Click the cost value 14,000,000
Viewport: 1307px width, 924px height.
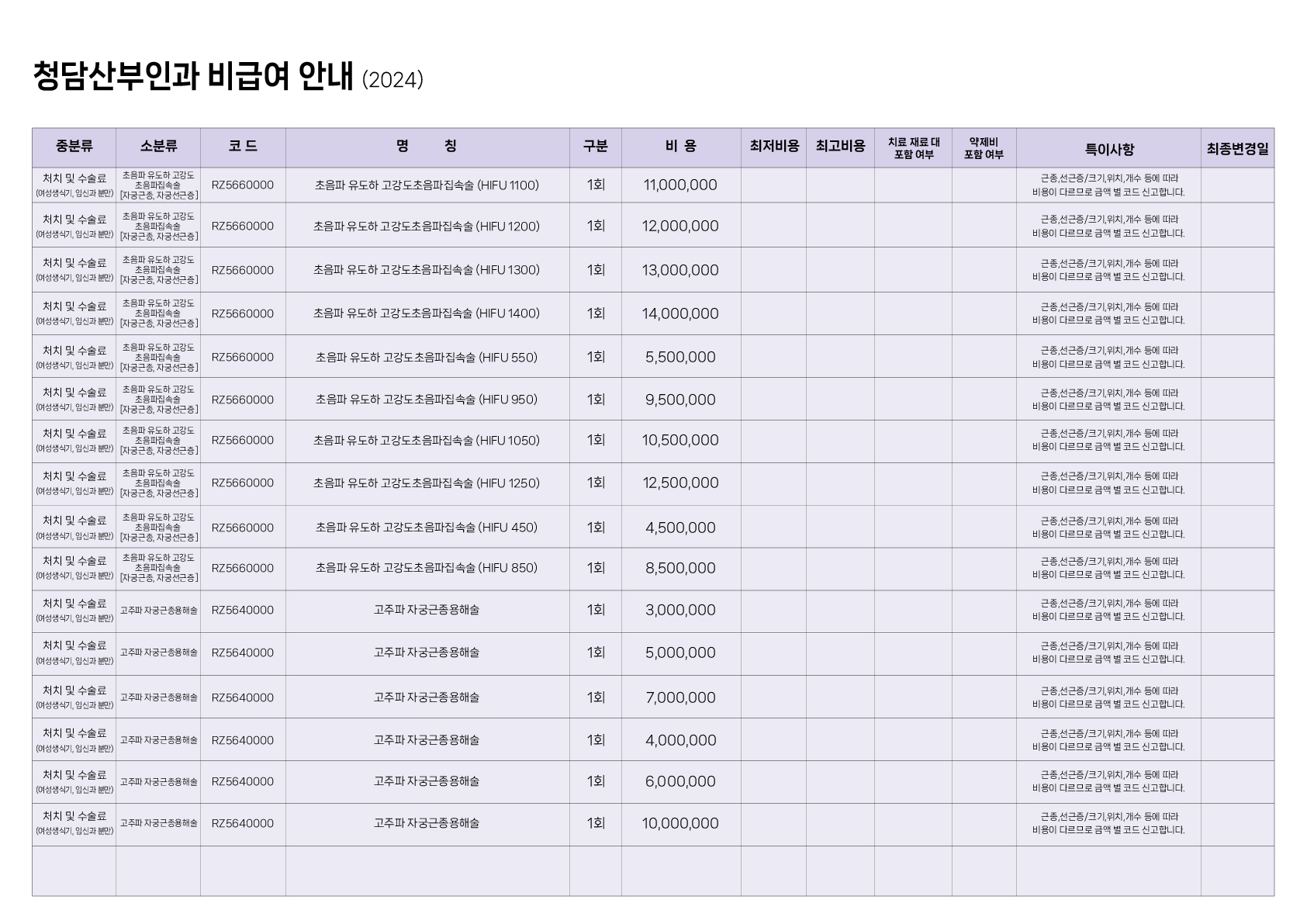680,313
